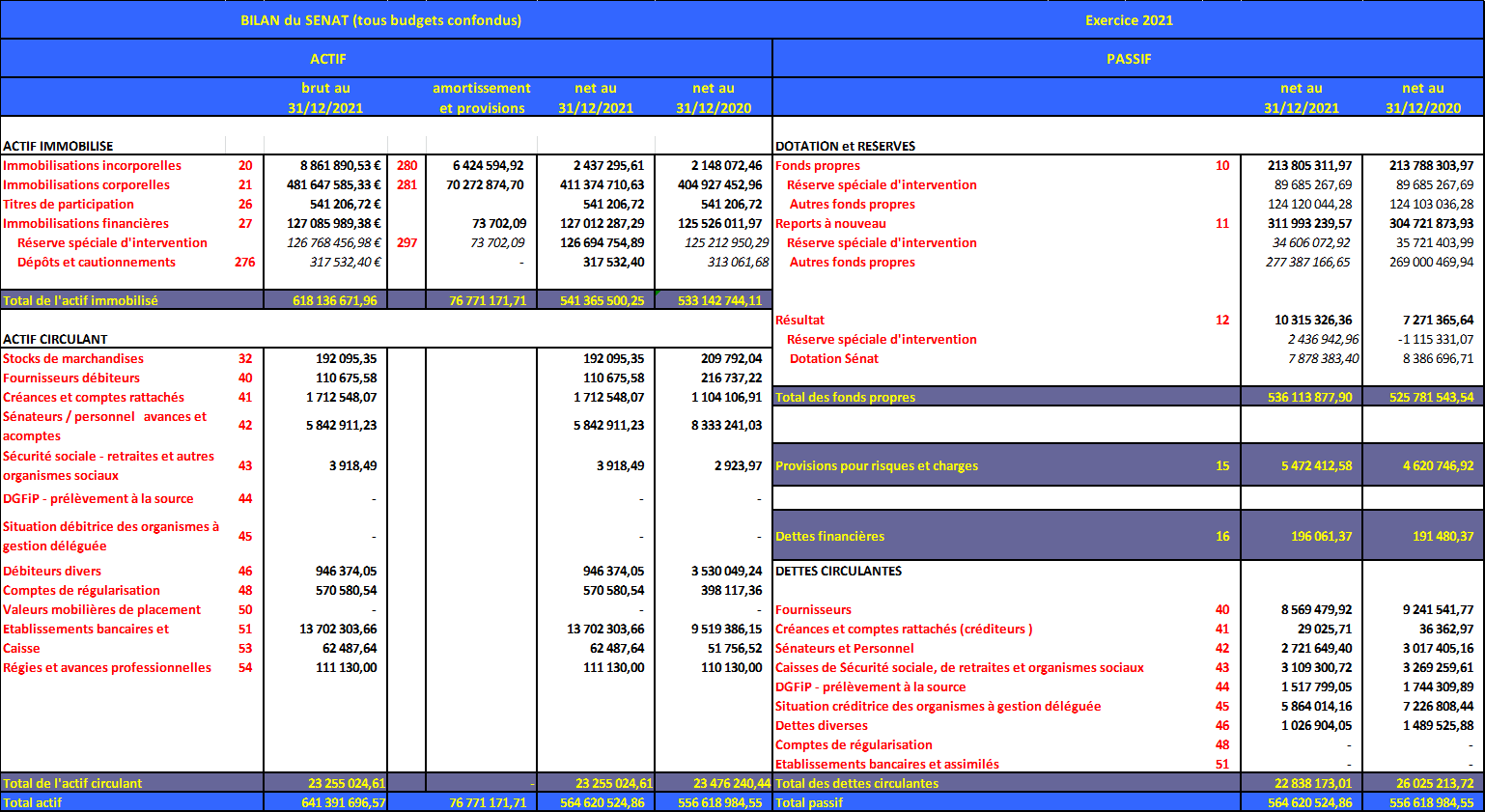This screenshot has height=812, width=1485.
Task: Select the 'Immobilisations incorporelles' row label
Action: 92,165
